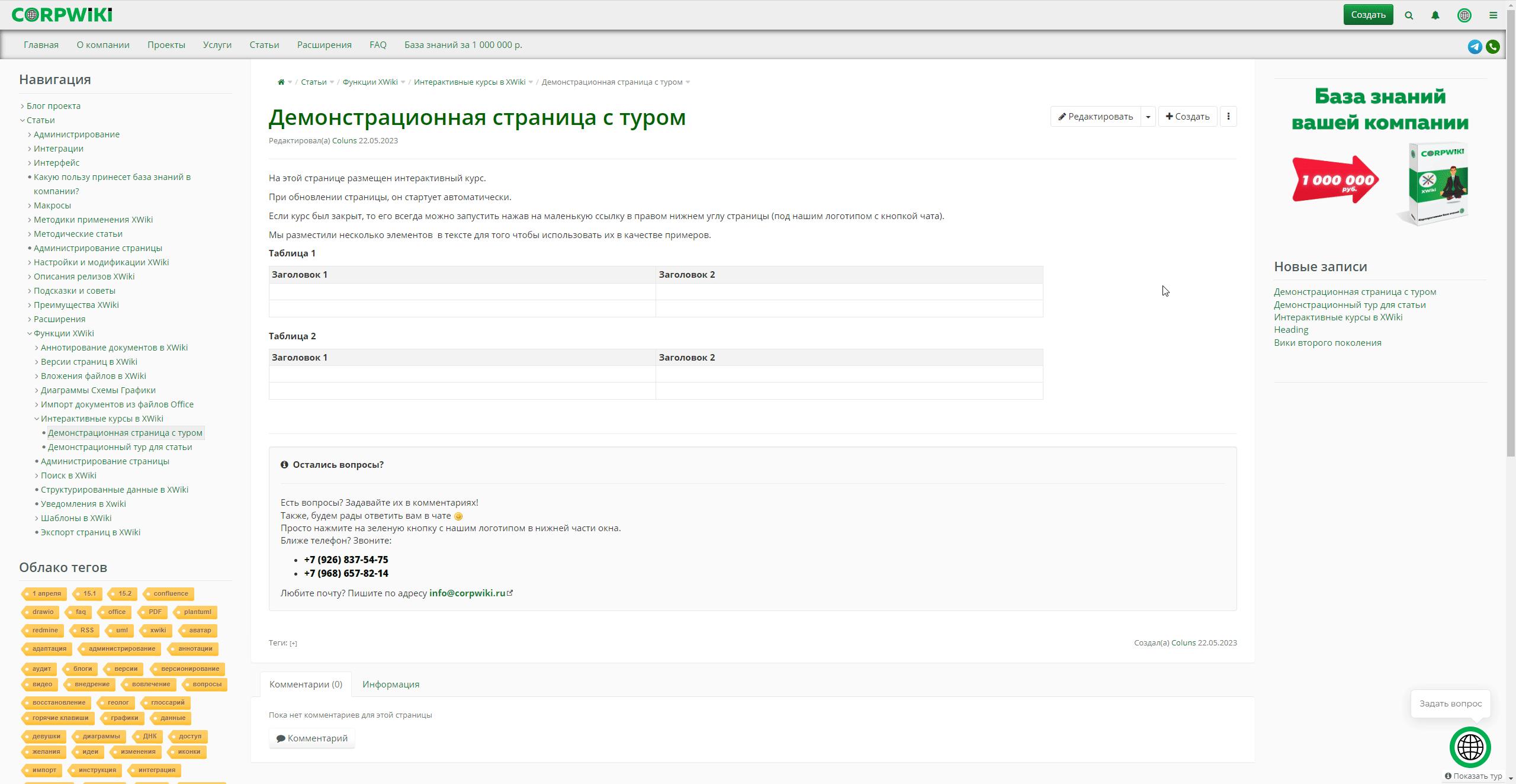Open Услуги menu item
This screenshot has width=1516, height=784.
click(217, 45)
